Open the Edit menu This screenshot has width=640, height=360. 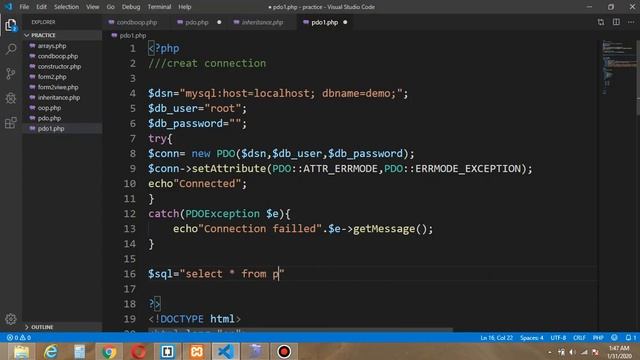(x=41, y=7)
